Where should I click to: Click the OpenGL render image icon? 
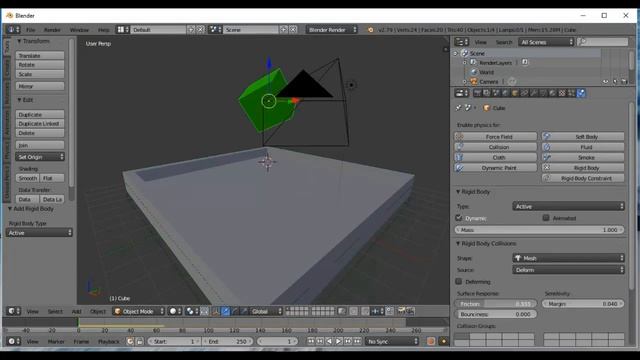click(402, 311)
